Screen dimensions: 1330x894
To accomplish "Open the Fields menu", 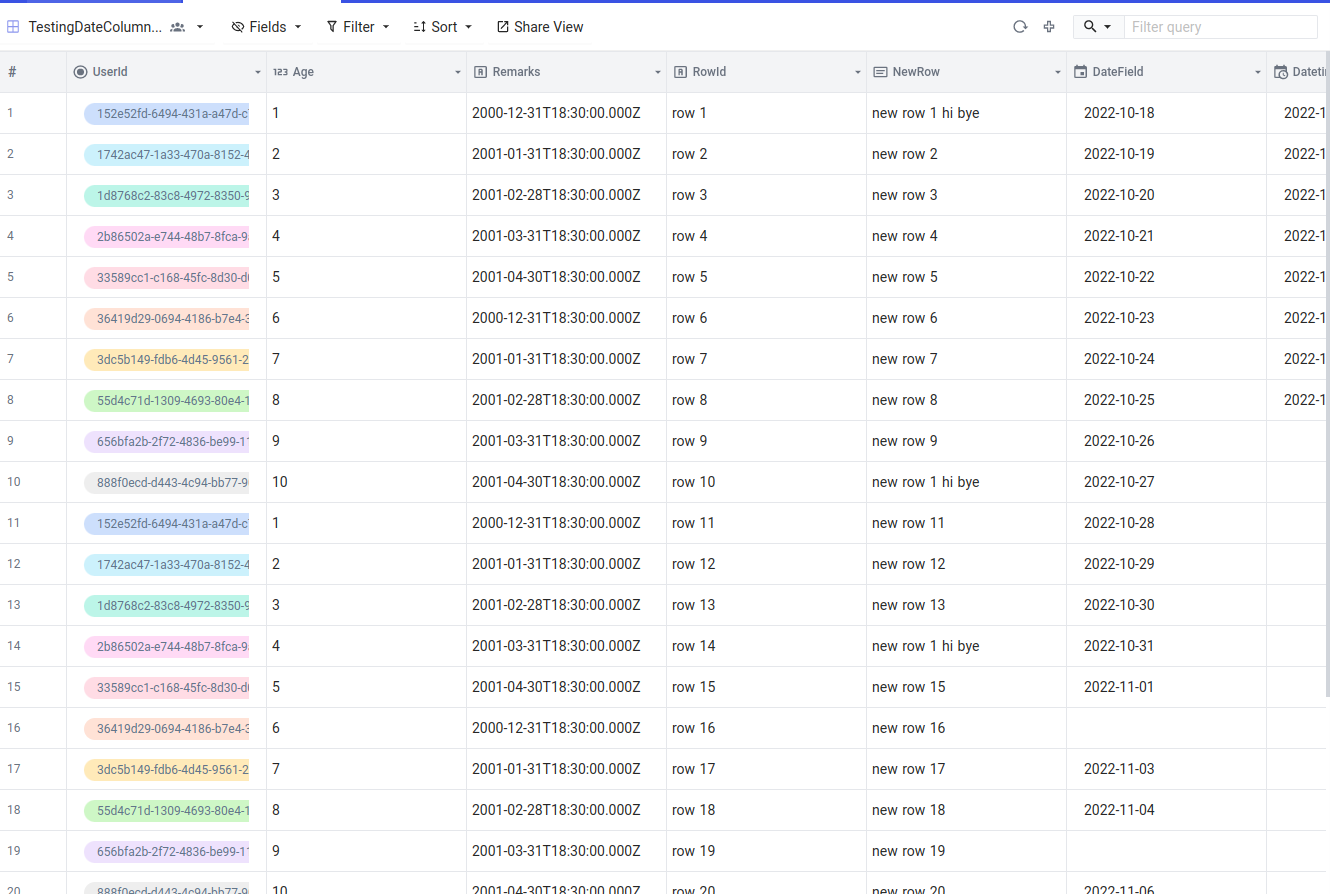I will click(265, 27).
